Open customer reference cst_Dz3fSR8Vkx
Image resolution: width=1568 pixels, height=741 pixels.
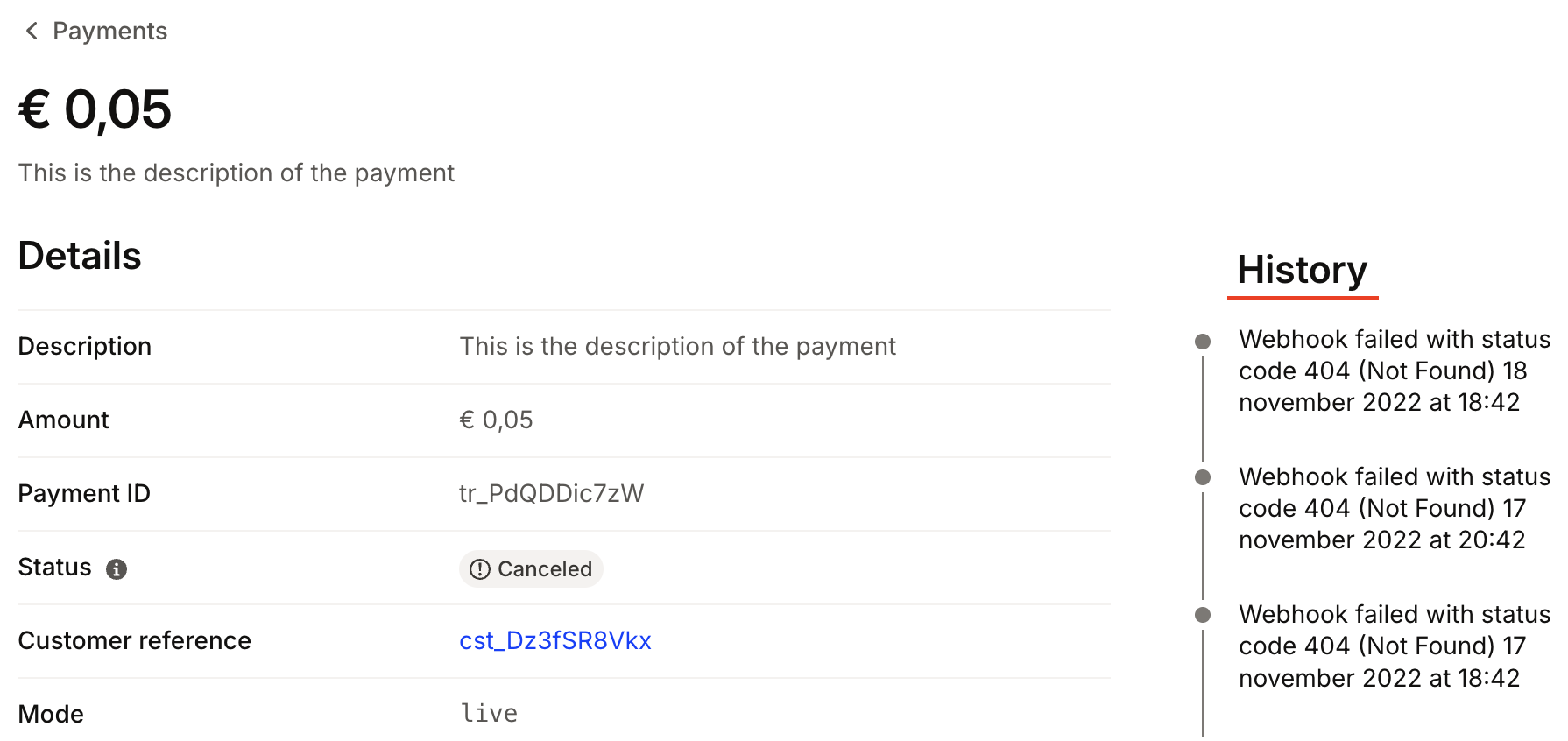pos(554,641)
